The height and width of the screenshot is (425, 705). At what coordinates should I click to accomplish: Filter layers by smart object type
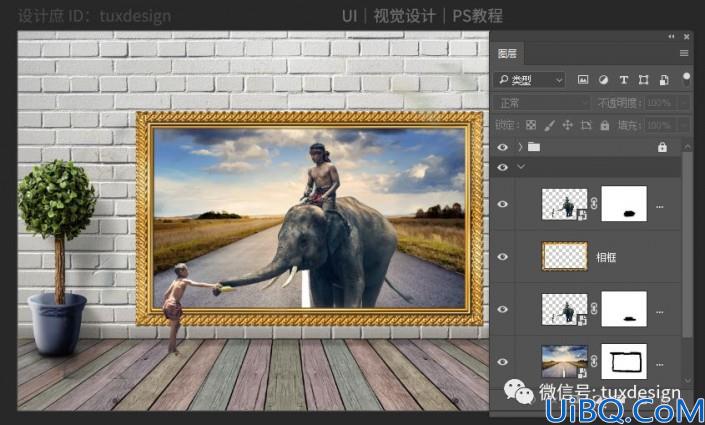coord(664,80)
